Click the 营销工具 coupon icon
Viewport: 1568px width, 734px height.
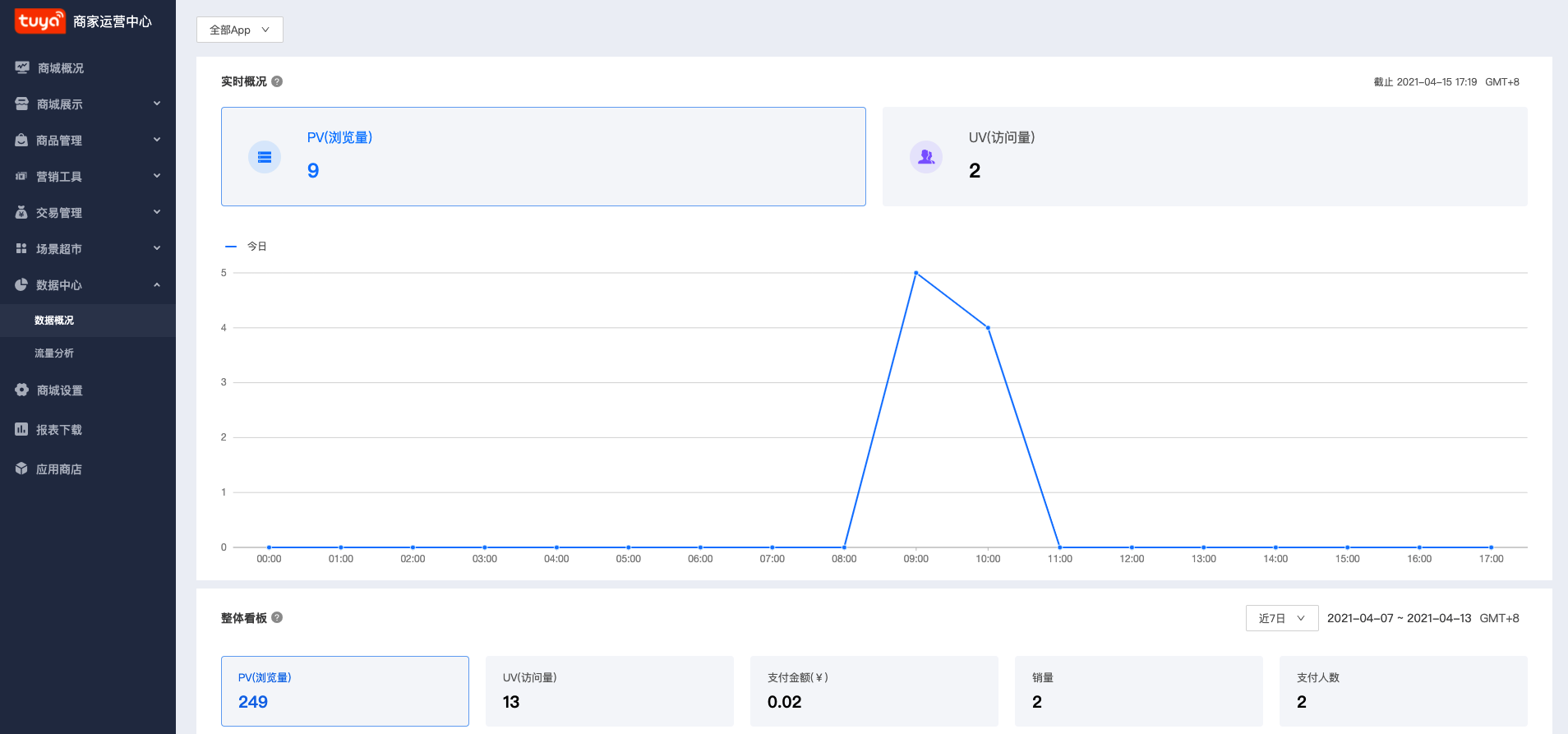21,176
